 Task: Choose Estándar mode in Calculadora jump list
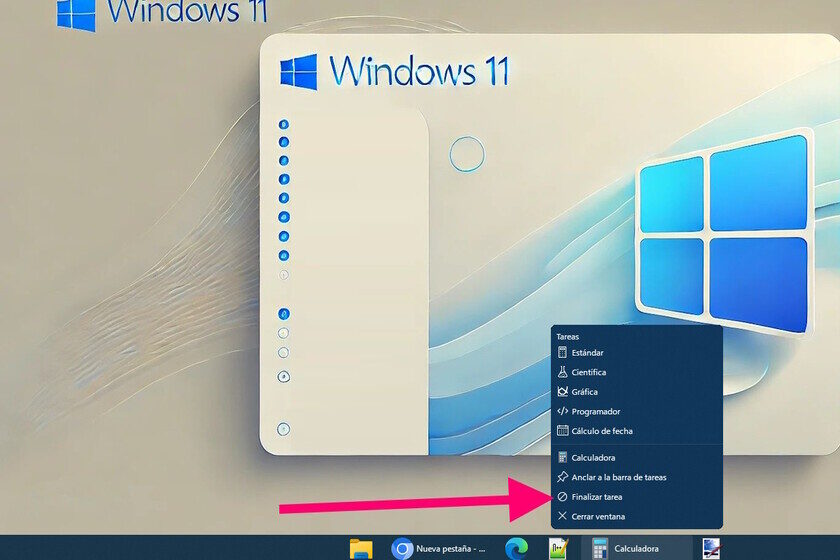636,353
